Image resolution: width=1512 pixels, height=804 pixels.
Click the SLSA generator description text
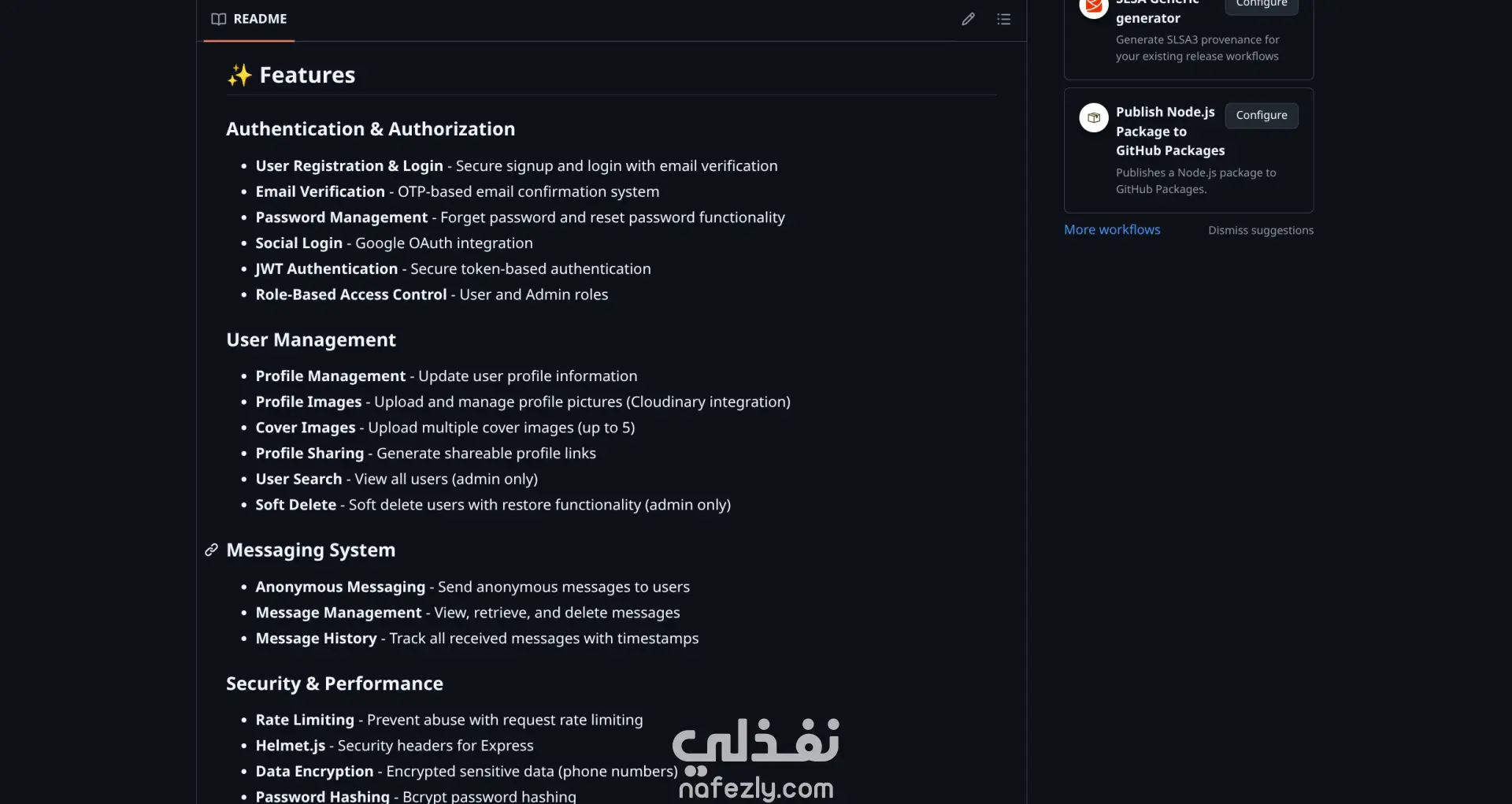click(1197, 48)
